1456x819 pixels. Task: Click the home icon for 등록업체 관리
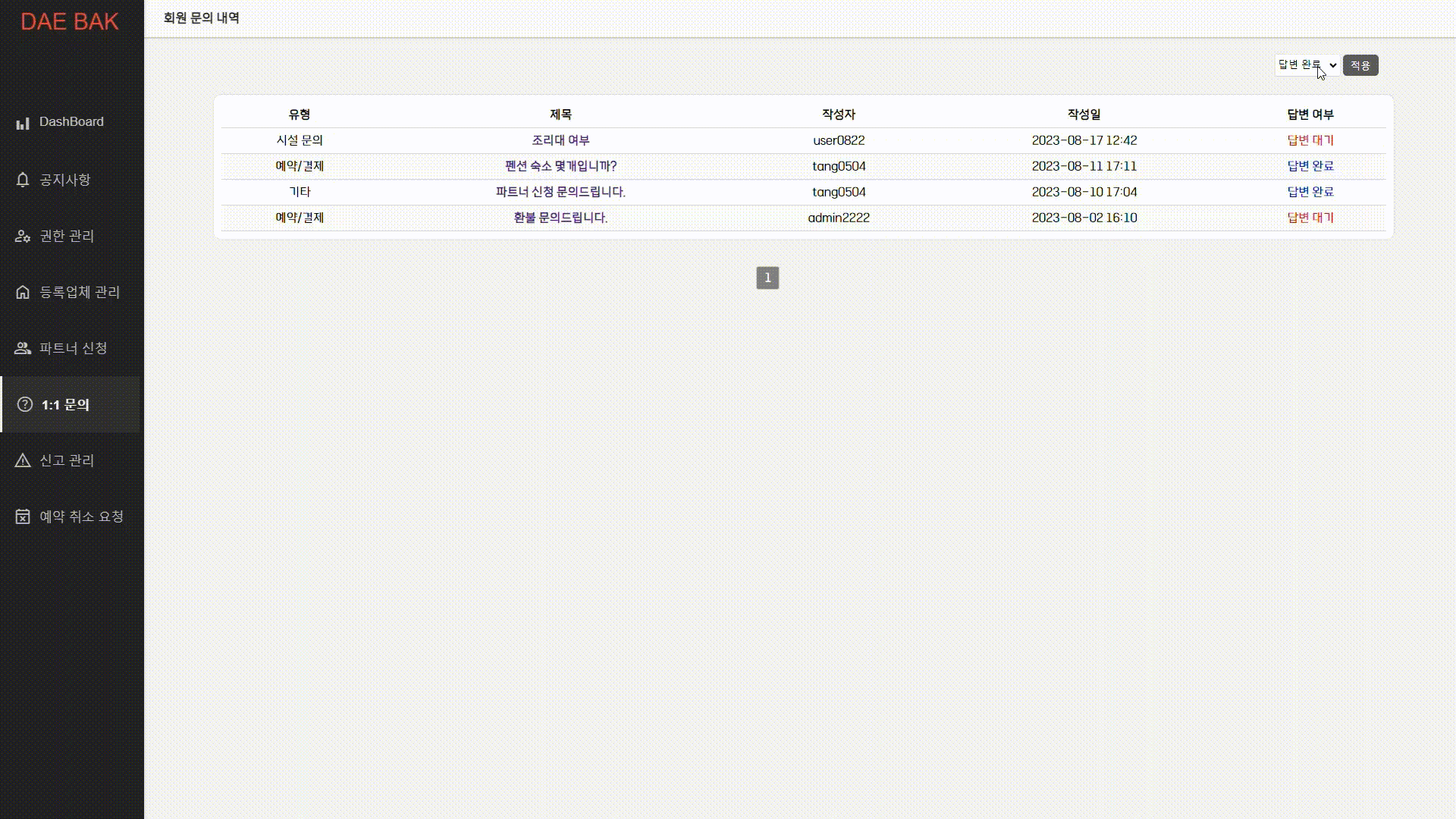tap(21, 291)
